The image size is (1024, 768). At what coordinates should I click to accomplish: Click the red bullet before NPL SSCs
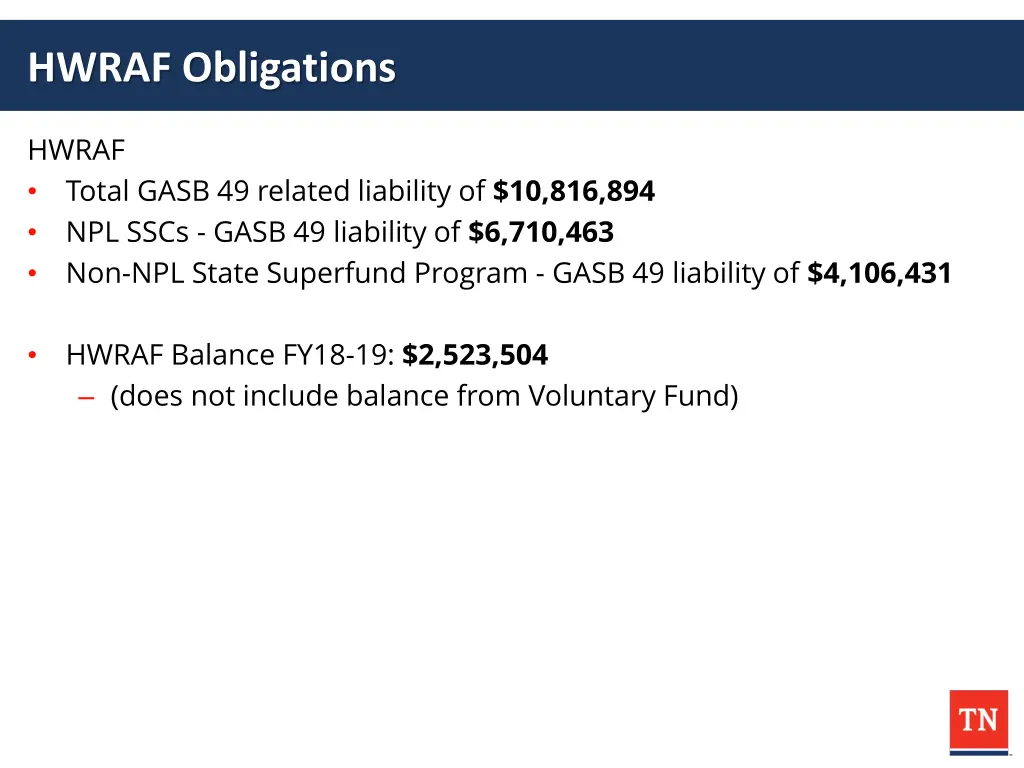(33, 232)
